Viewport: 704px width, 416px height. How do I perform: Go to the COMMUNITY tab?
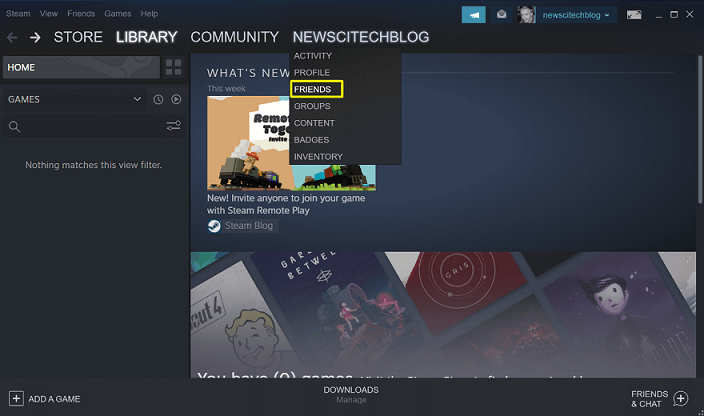pos(234,37)
